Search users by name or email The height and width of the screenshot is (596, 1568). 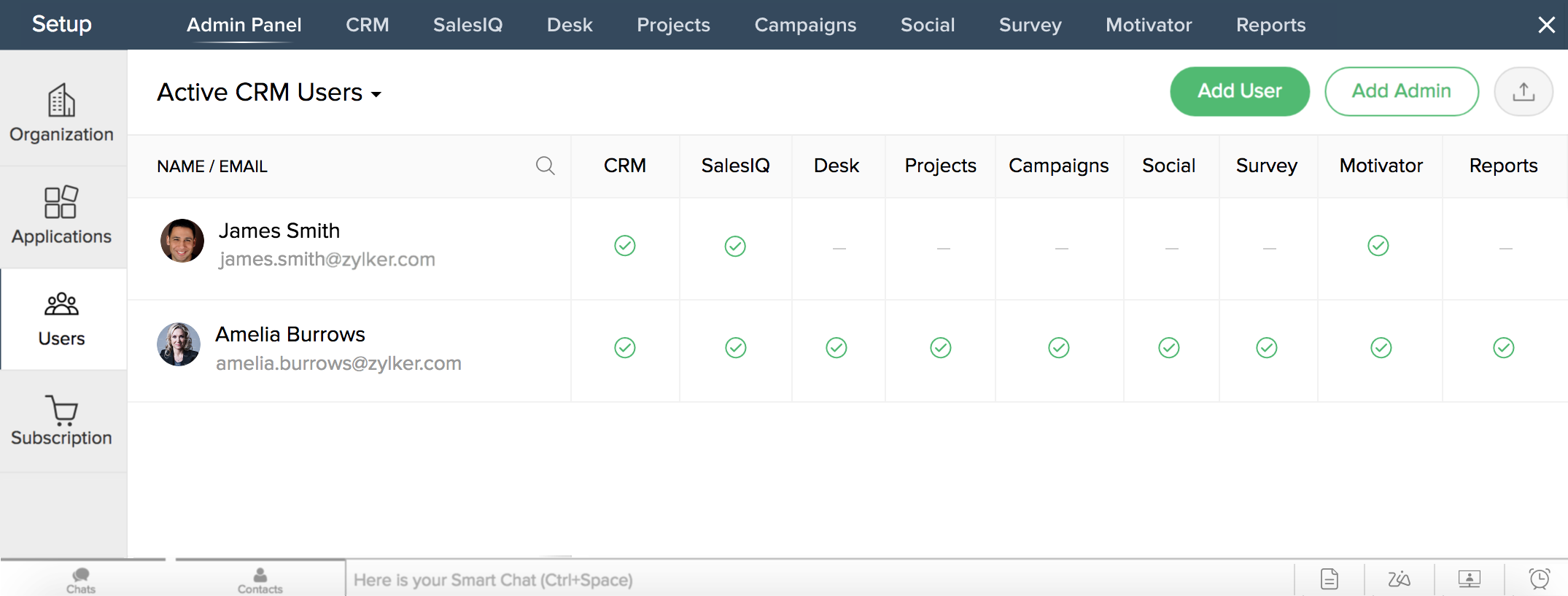point(545,166)
